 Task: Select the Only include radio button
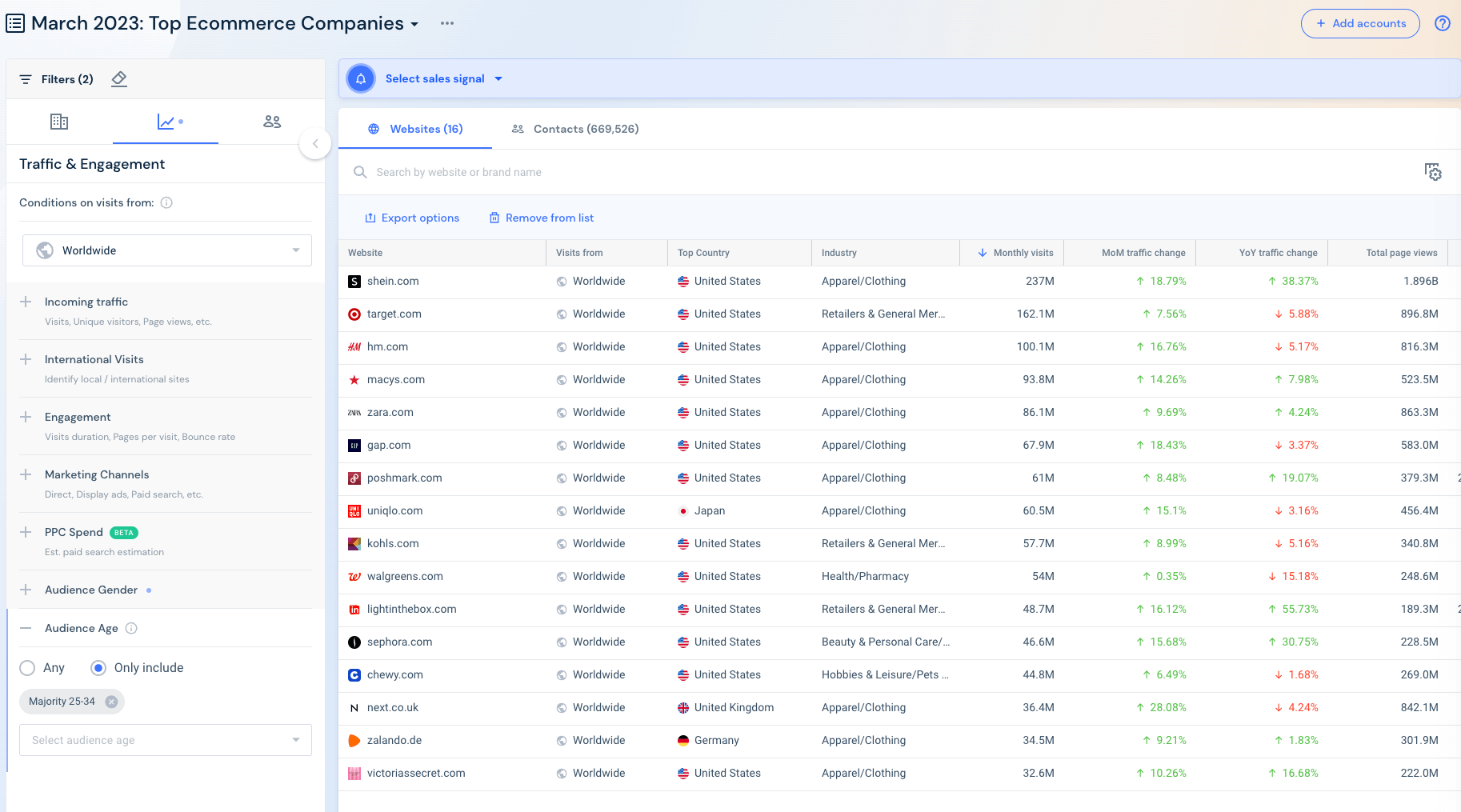coord(98,668)
